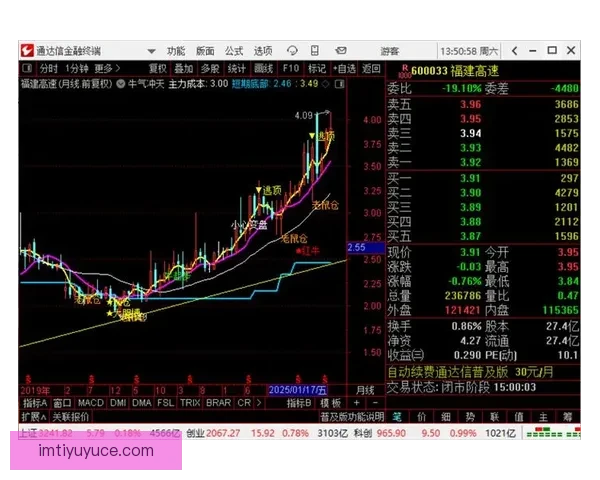Viewport: 600px width, 480px height.
Task: Click the 统计 statistics button
Action: [x=236, y=69]
